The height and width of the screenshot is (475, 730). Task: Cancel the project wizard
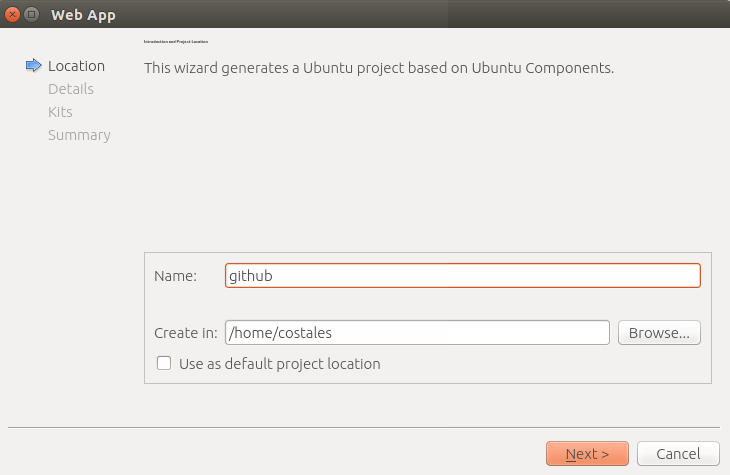pyautogui.click(x=678, y=454)
